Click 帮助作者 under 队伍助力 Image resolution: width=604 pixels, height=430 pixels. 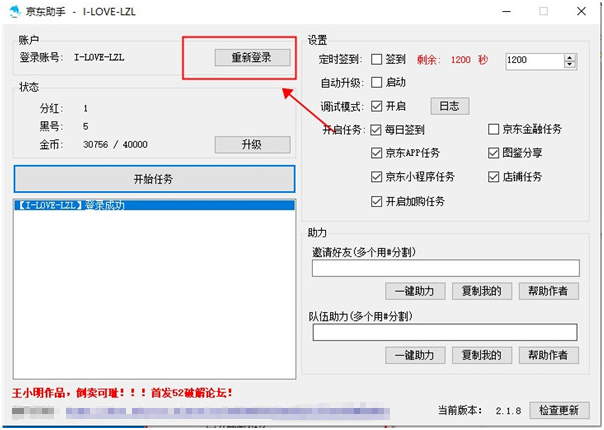548,355
